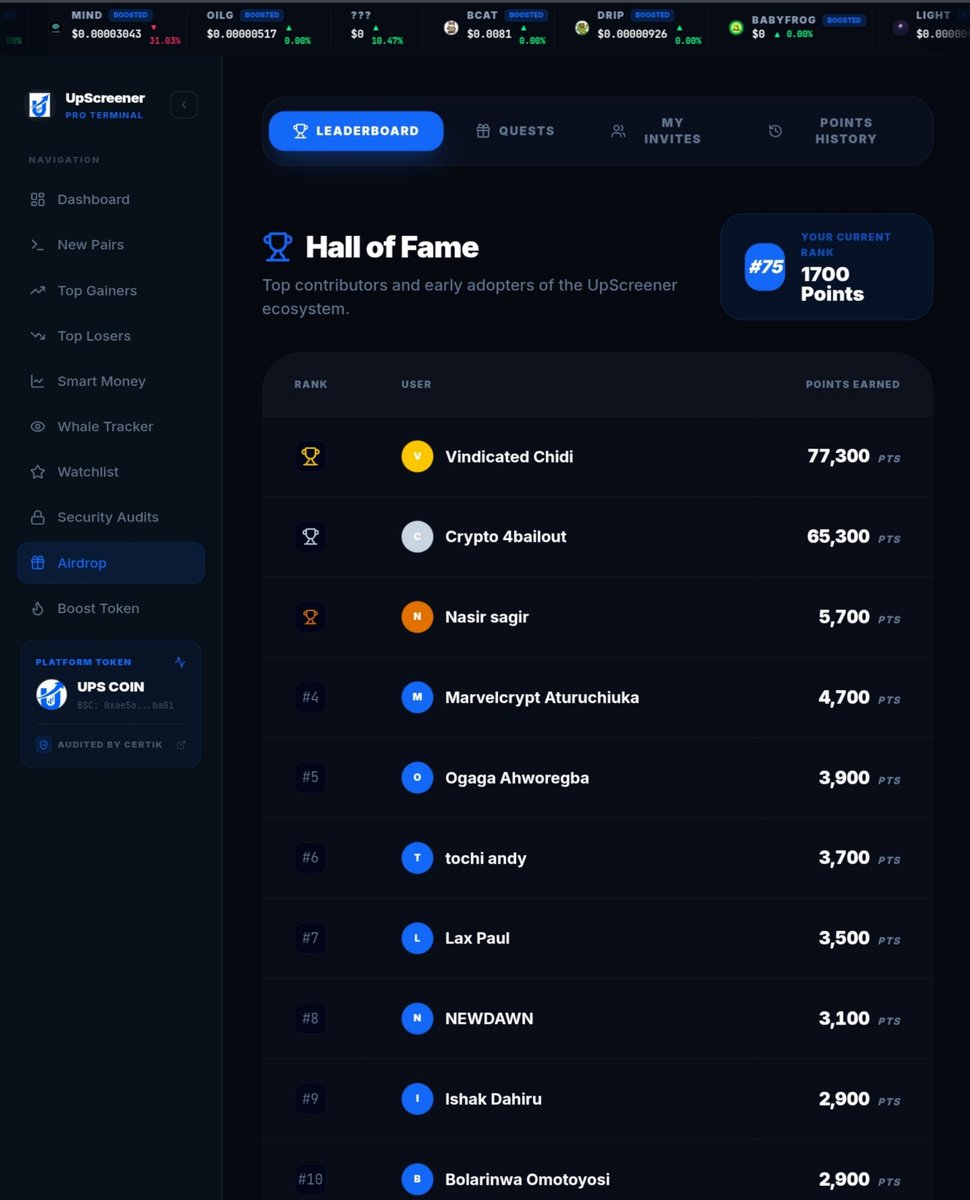Open Smart Money page
The image size is (970, 1200).
point(110,381)
